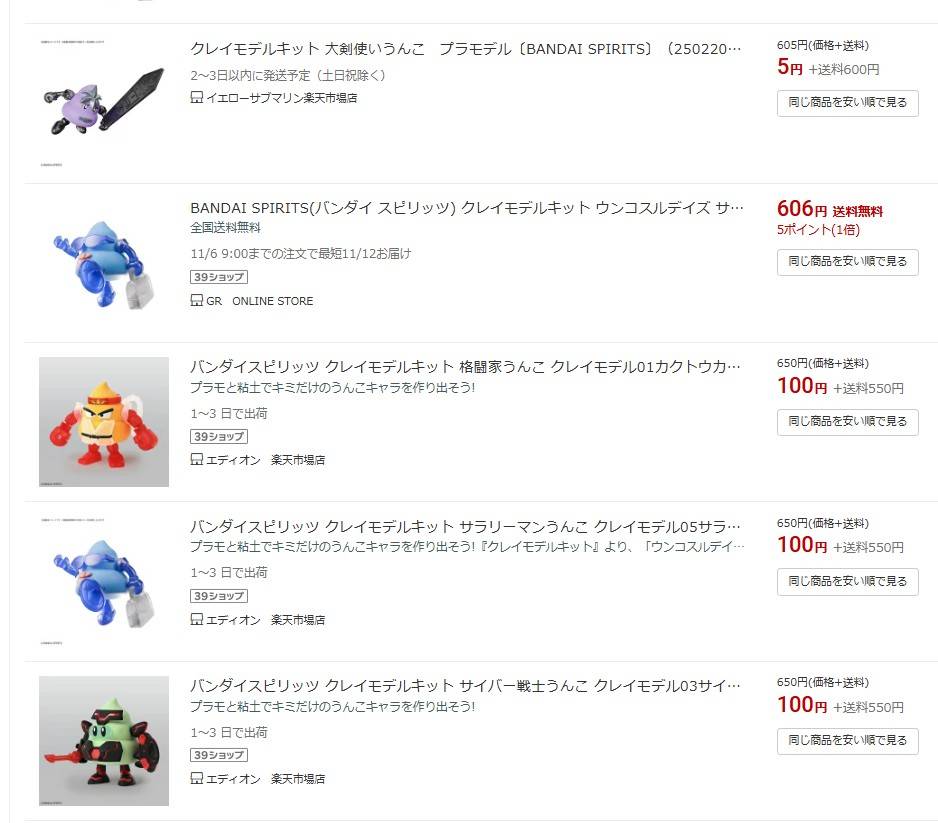Open title link クレイモデルキット 大剣使いうんこ プラモデル
The height and width of the screenshot is (823, 938).
[466, 48]
